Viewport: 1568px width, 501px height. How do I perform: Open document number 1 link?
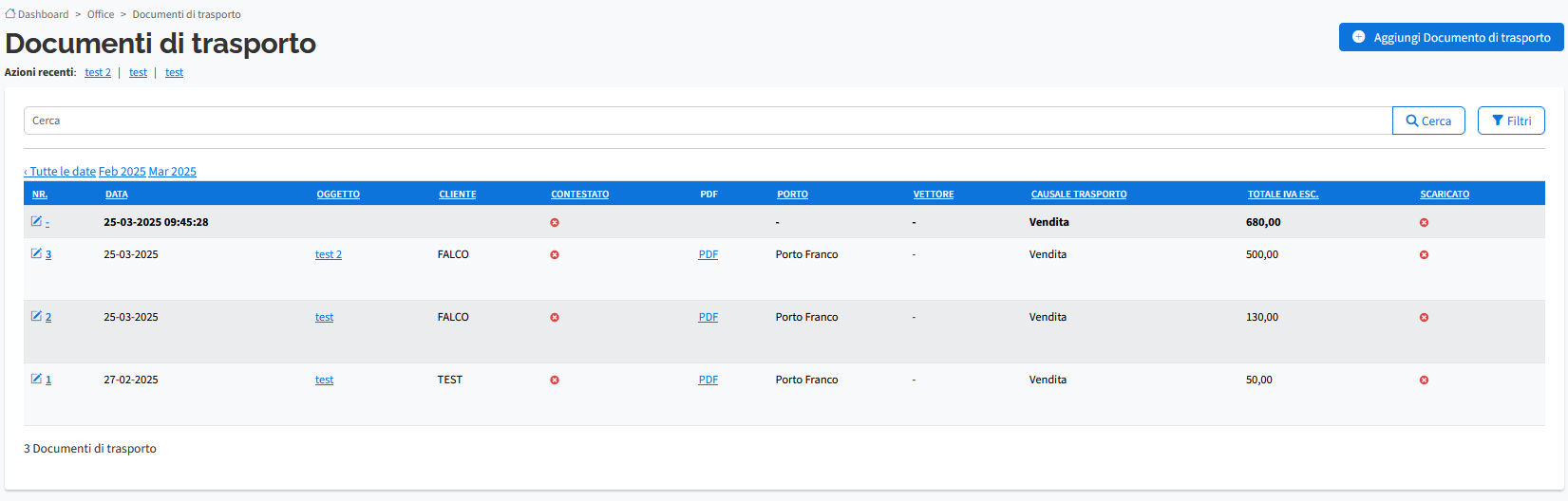pyautogui.click(x=48, y=380)
